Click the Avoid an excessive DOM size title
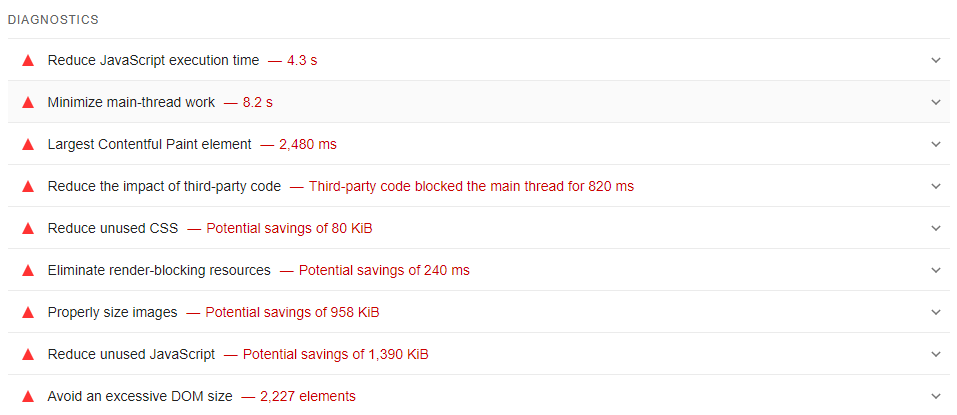Viewport: 957px width, 415px height. [x=140, y=396]
